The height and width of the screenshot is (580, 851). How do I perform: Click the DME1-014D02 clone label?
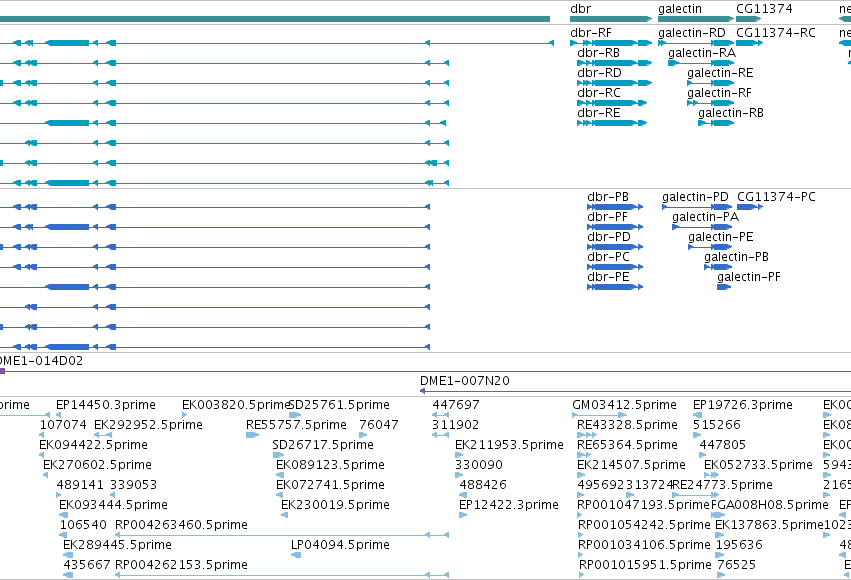pyautogui.click(x=41, y=361)
